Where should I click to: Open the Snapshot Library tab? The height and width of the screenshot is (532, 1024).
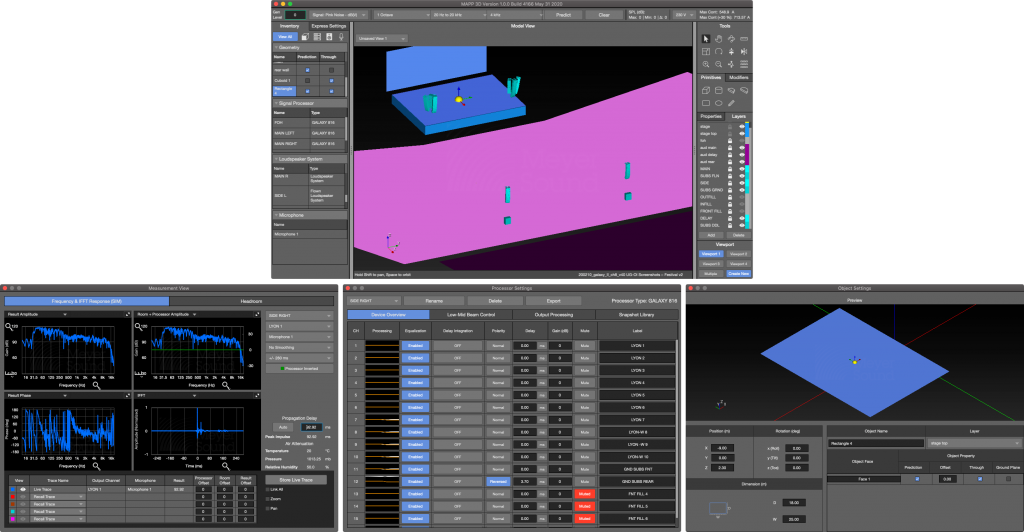(637, 315)
